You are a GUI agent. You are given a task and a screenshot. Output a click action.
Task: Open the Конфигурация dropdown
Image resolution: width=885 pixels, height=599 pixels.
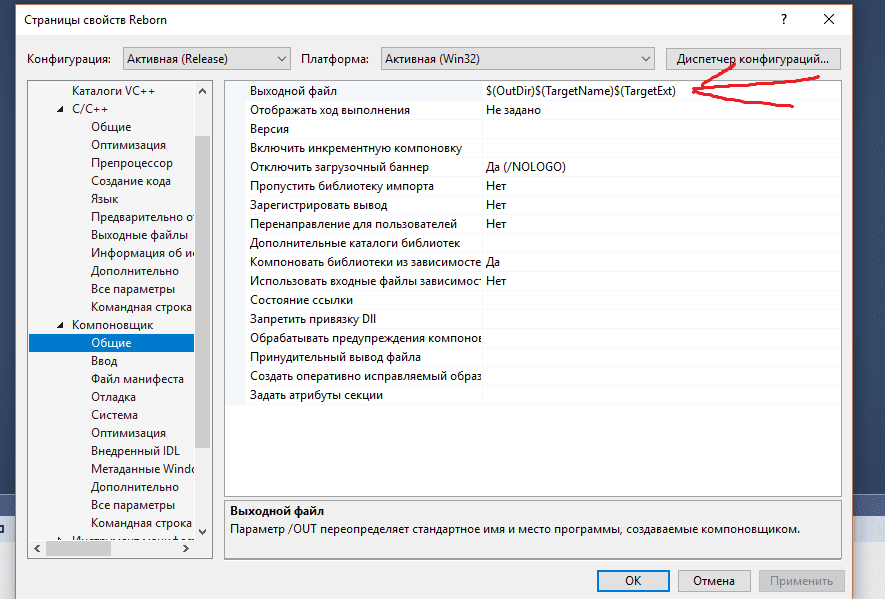(206, 59)
